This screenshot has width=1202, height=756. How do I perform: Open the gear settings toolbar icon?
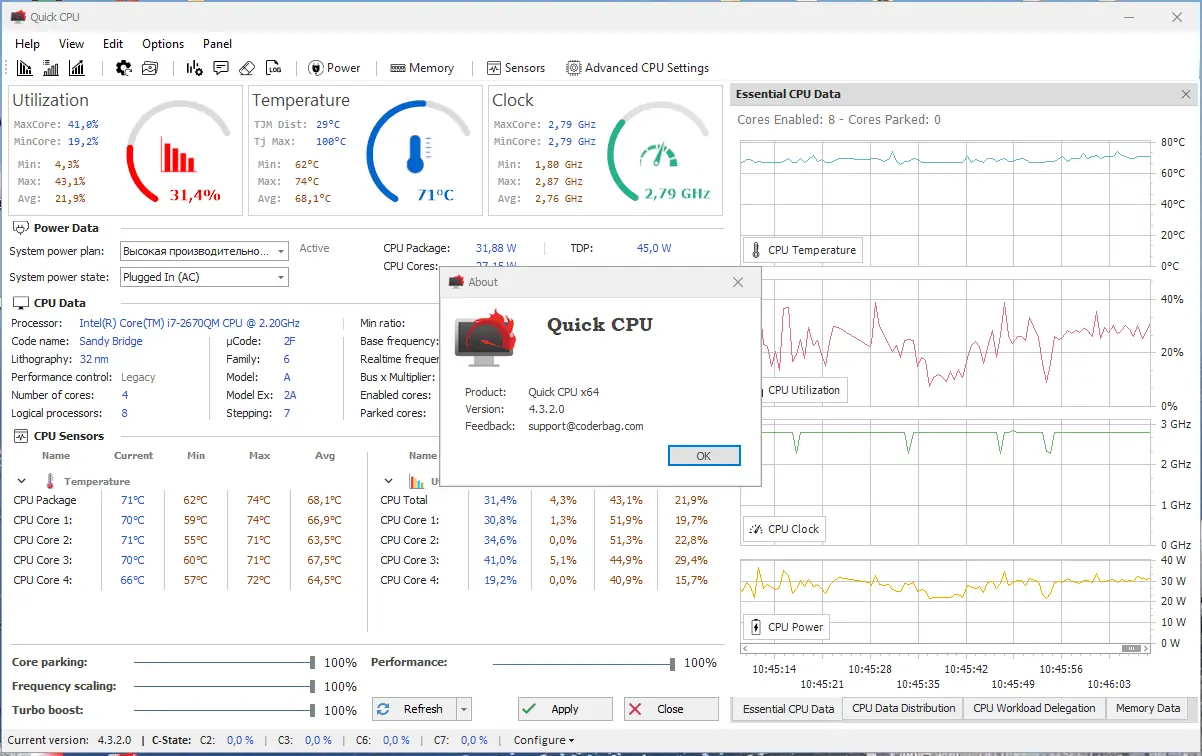tap(124, 68)
